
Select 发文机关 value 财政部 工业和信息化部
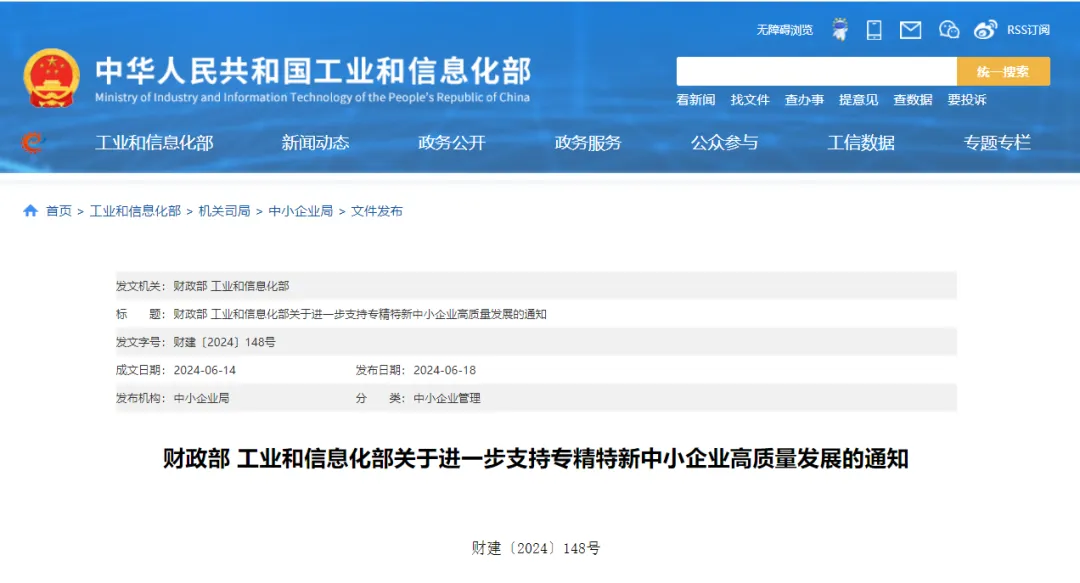coord(231,286)
